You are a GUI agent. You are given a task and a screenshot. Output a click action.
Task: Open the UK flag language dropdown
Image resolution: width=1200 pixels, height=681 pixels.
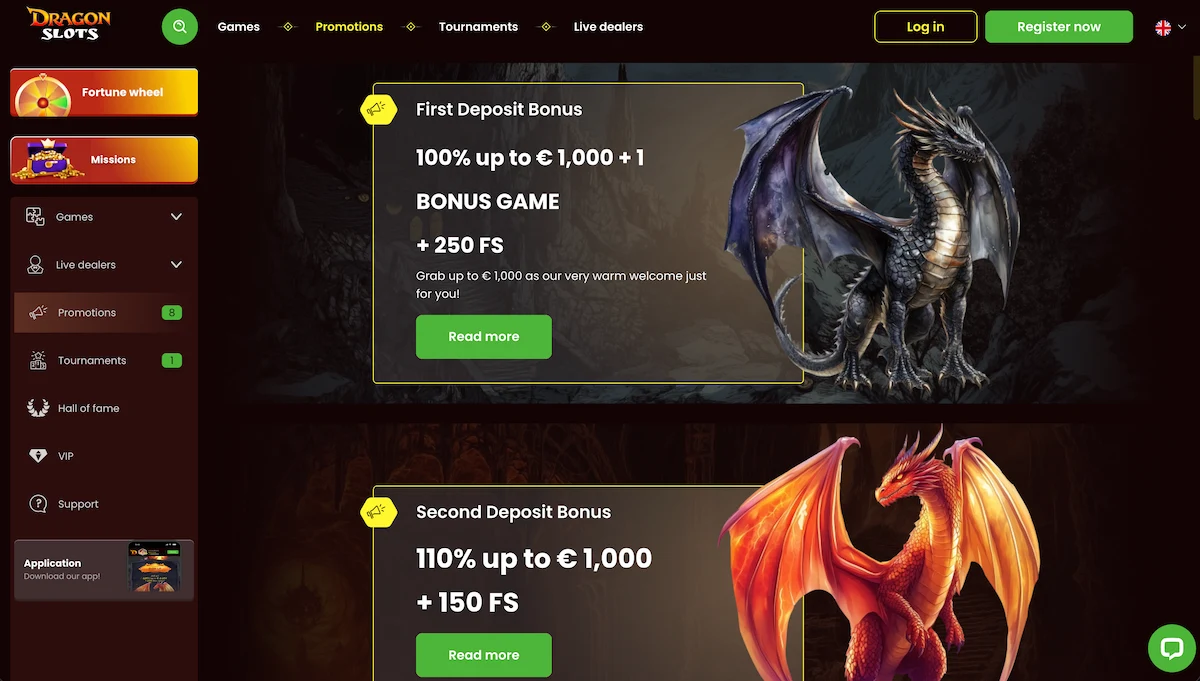tap(1170, 28)
